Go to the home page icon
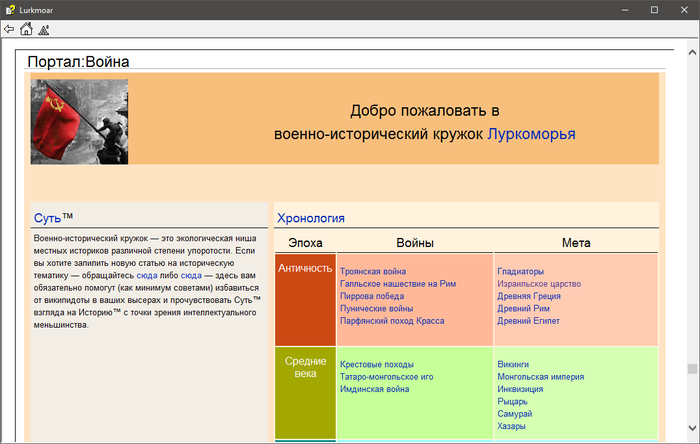 click(26, 29)
